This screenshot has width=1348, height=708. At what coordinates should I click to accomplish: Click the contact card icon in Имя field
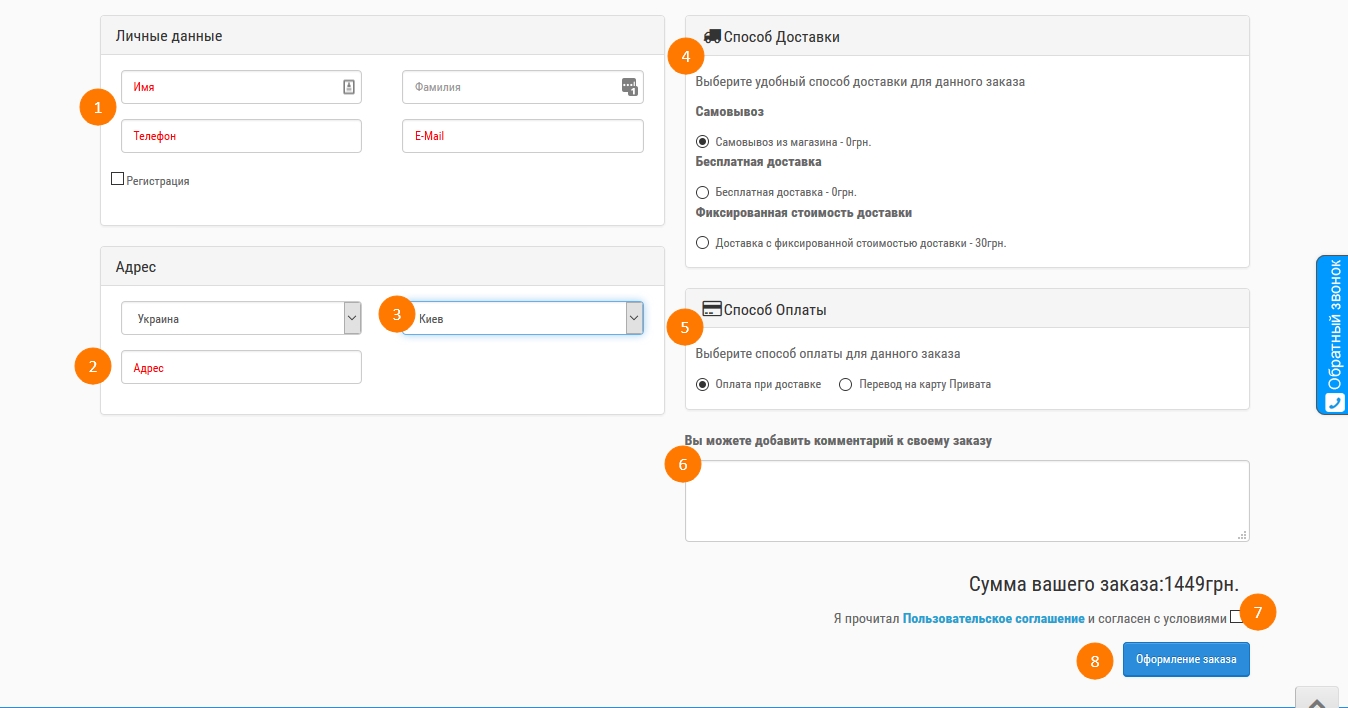(349, 87)
